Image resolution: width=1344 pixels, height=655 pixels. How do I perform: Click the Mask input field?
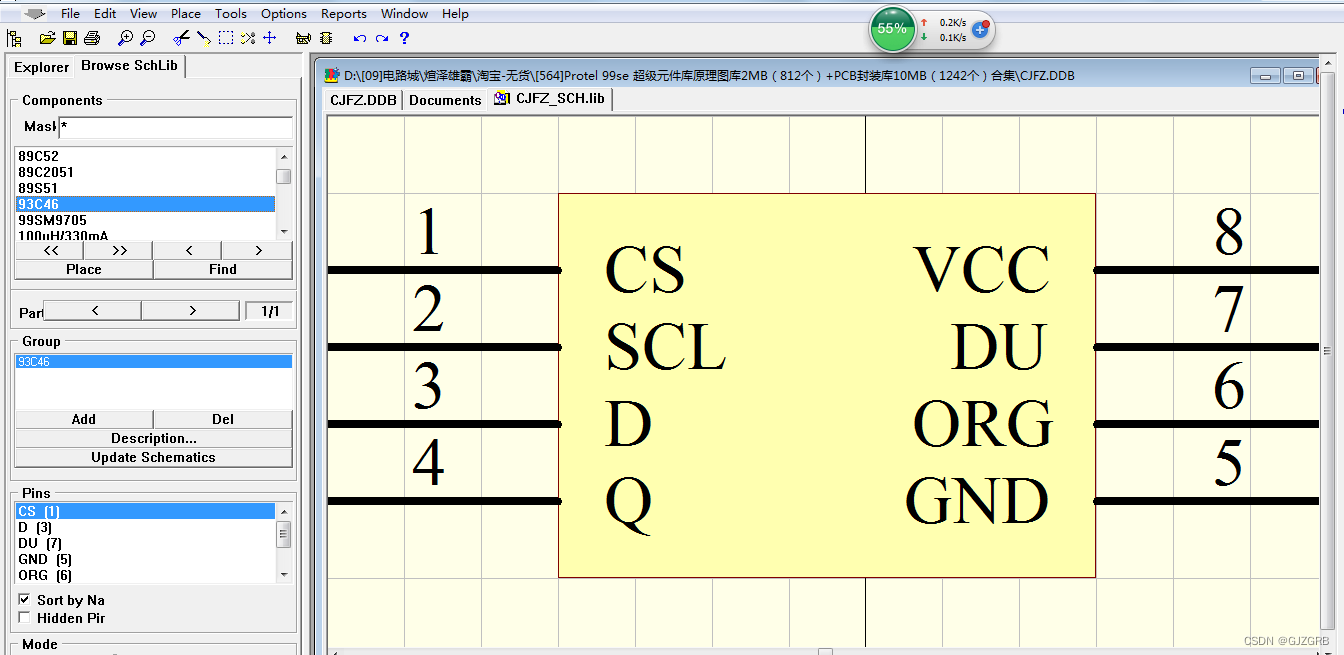point(175,127)
